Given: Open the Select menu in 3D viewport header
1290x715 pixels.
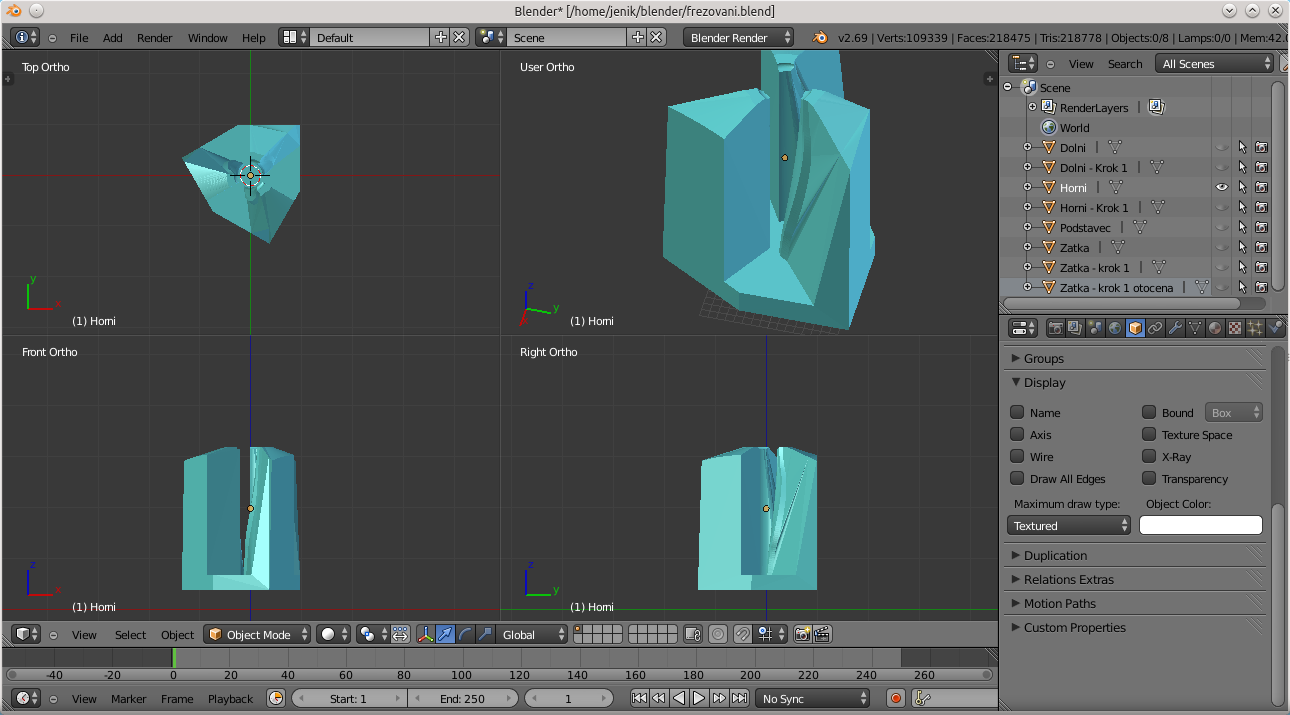Looking at the screenshot, I should point(130,635).
